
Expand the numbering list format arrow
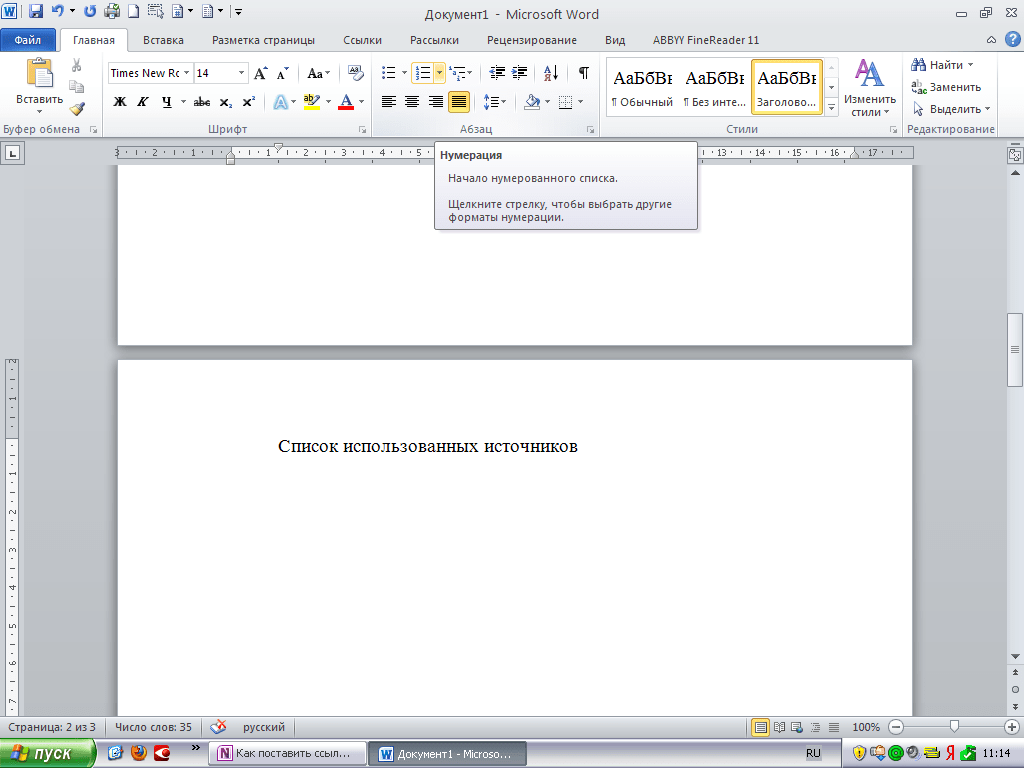click(x=439, y=73)
